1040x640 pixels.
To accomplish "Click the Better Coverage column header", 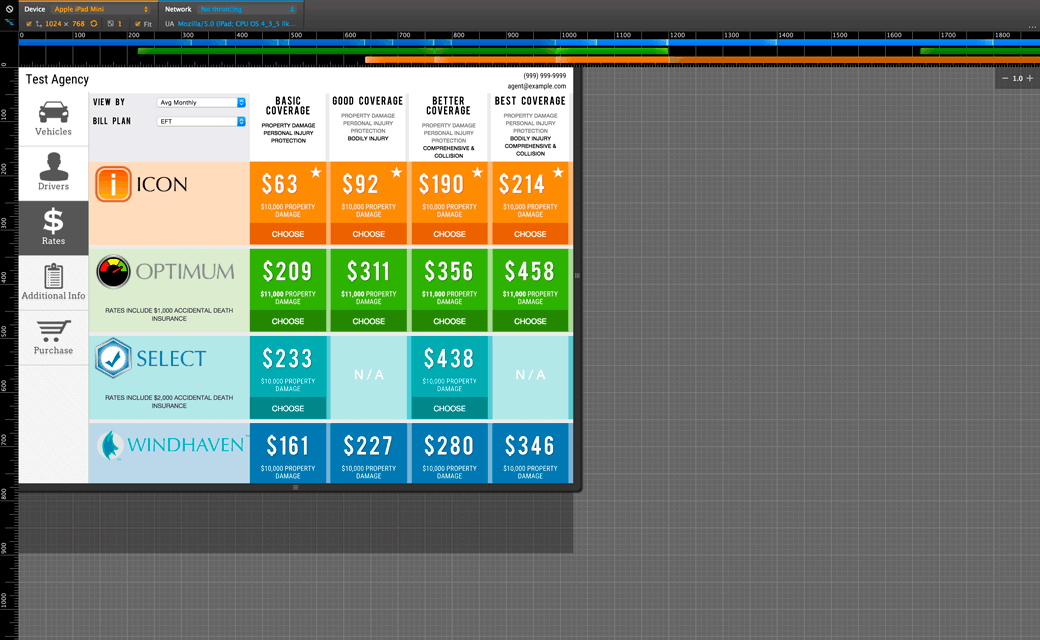I will (x=448, y=105).
